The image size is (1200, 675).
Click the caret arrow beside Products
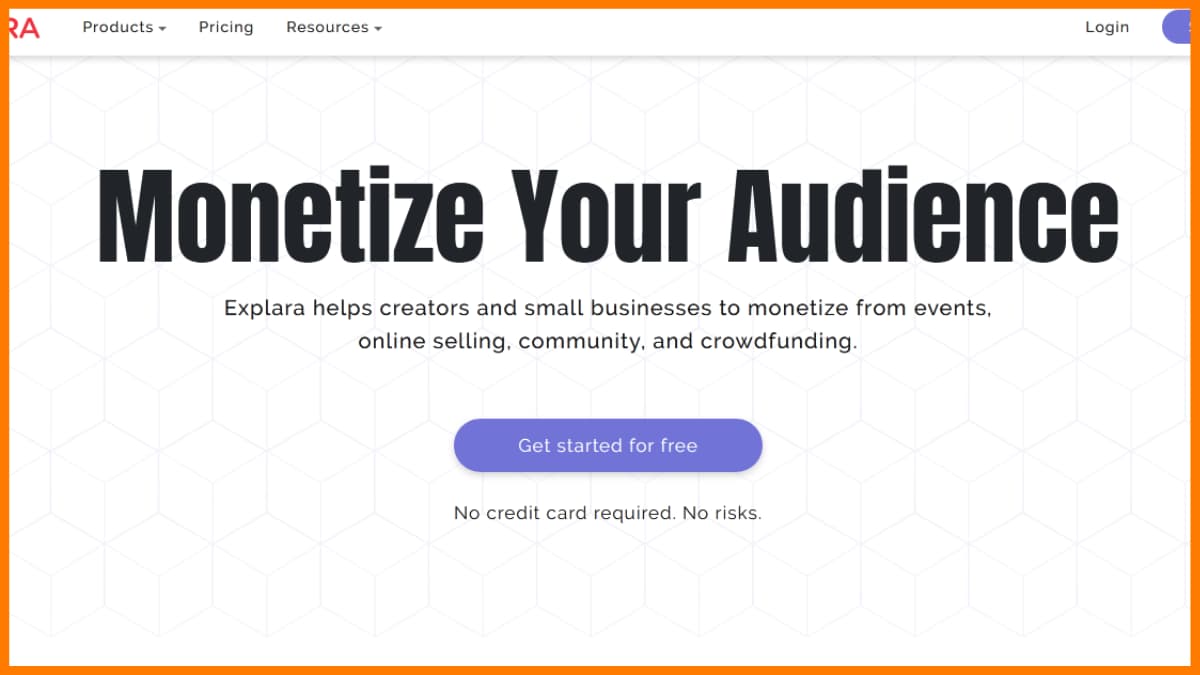162,29
